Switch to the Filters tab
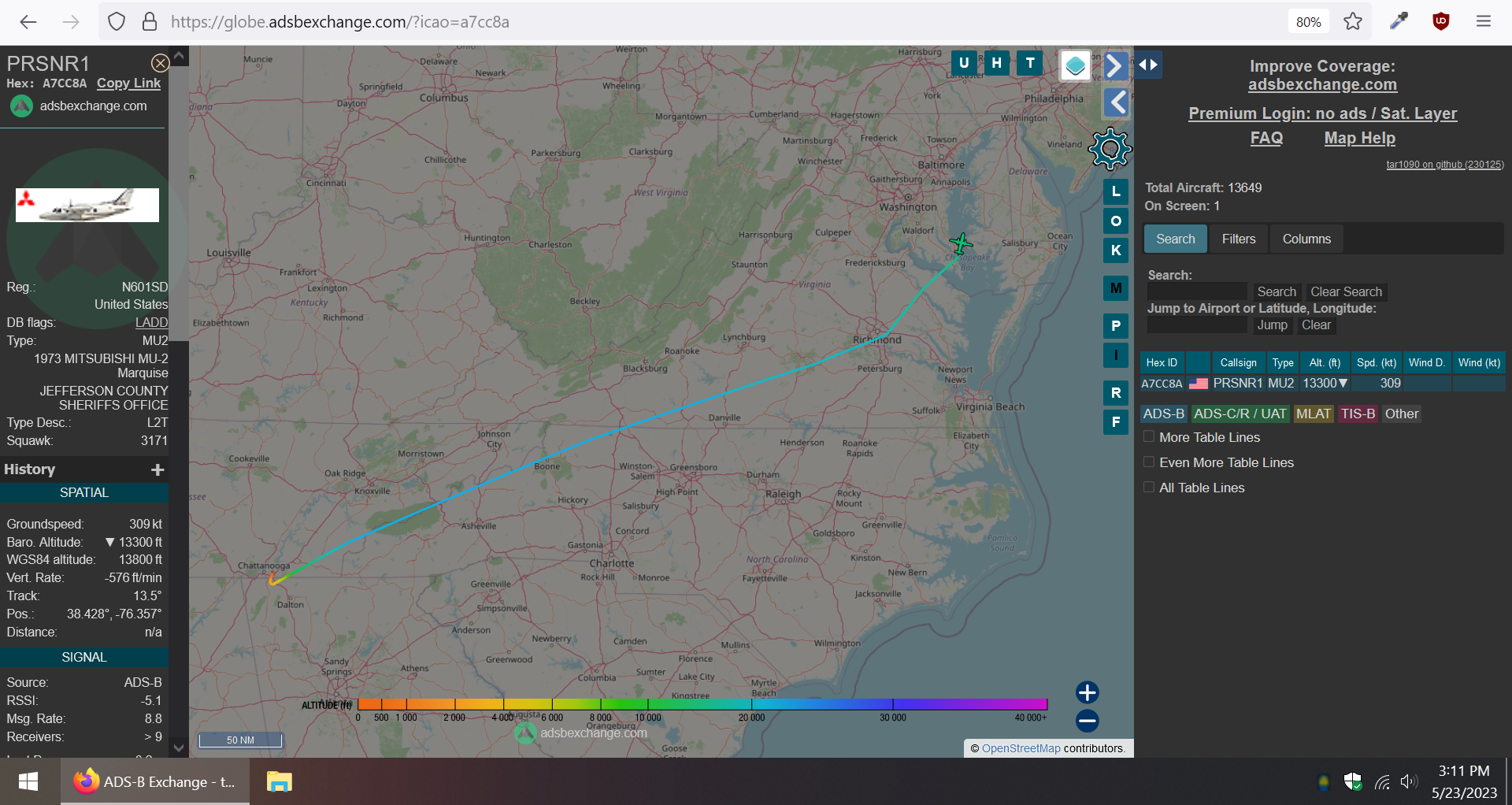This screenshot has height=805, width=1512. [1239, 239]
